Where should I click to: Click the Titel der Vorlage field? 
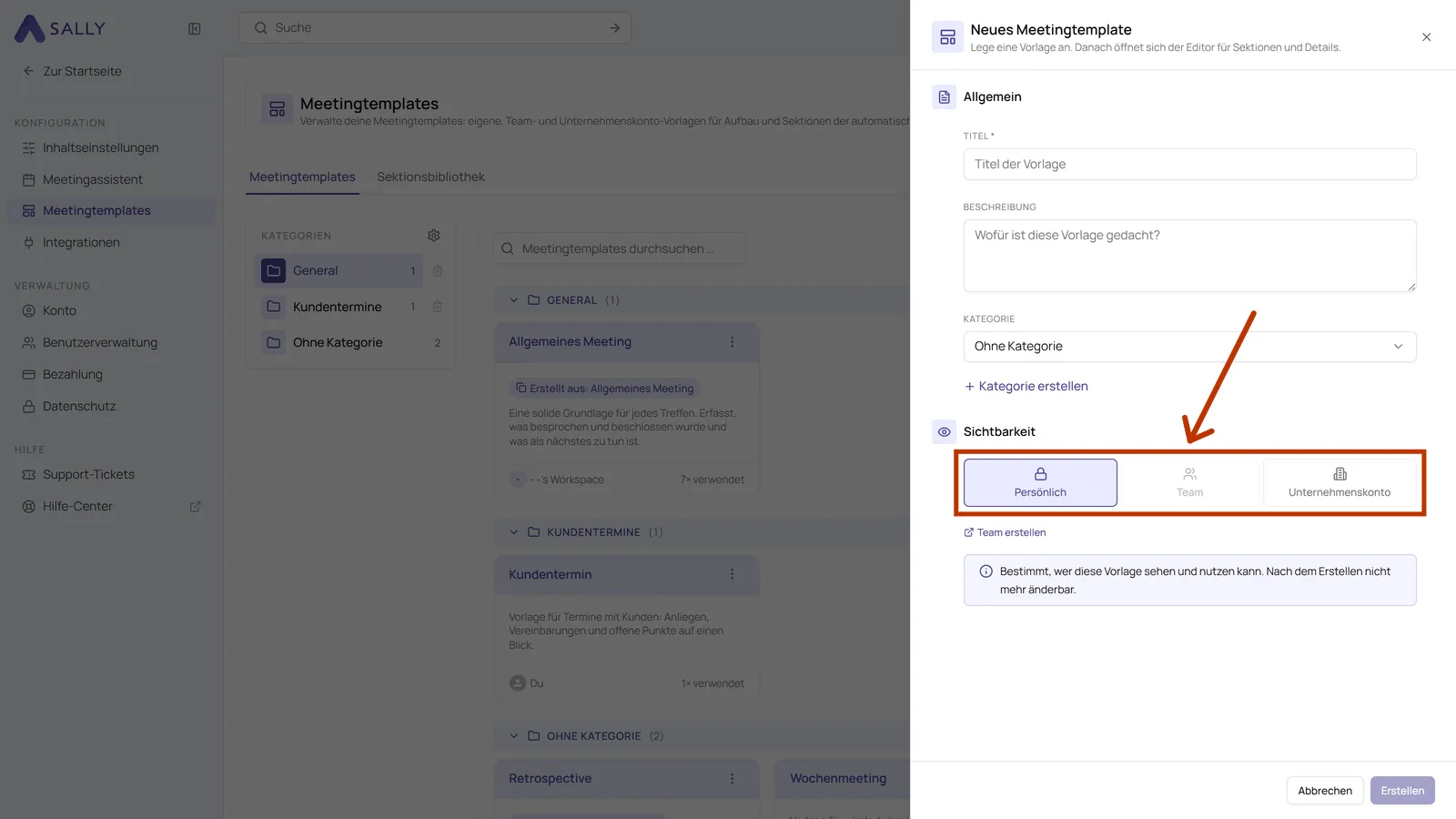tap(1189, 165)
